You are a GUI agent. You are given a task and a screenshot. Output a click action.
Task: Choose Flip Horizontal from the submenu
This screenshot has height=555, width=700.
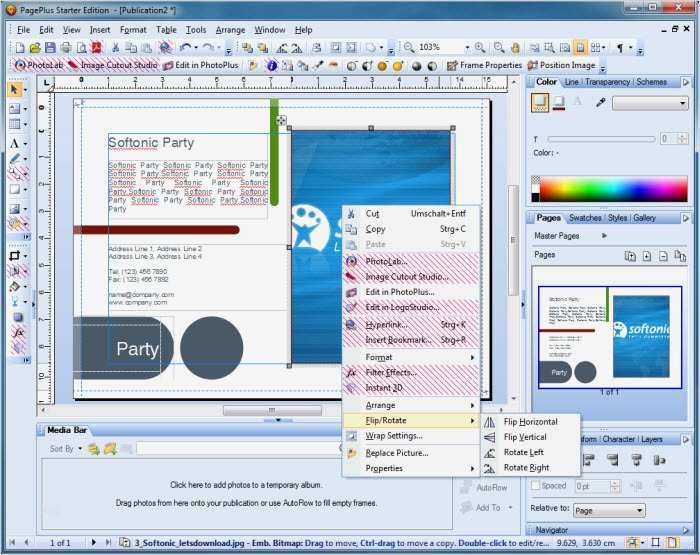(530, 422)
